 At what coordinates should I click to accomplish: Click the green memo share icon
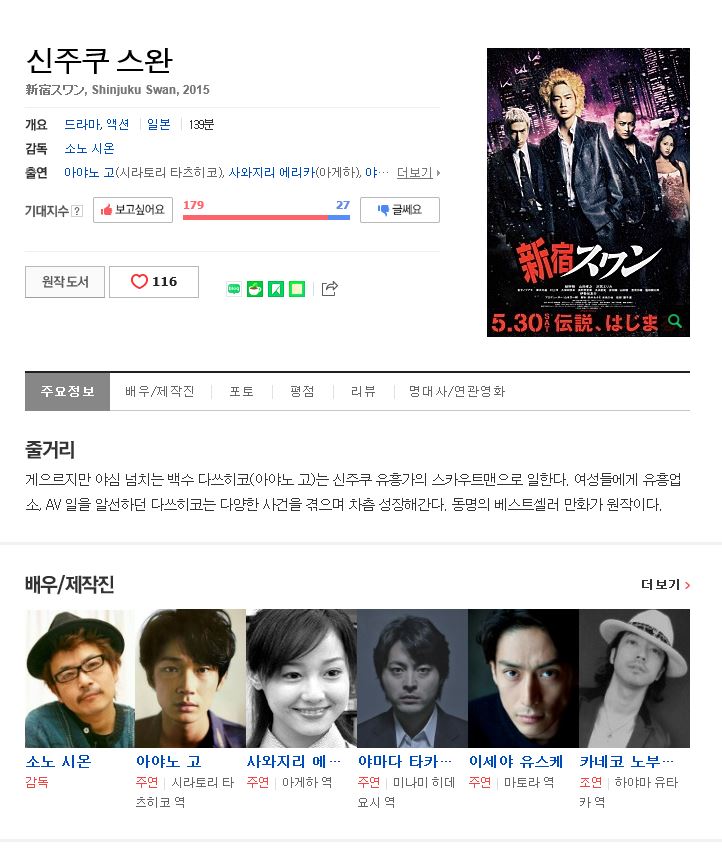click(297, 289)
